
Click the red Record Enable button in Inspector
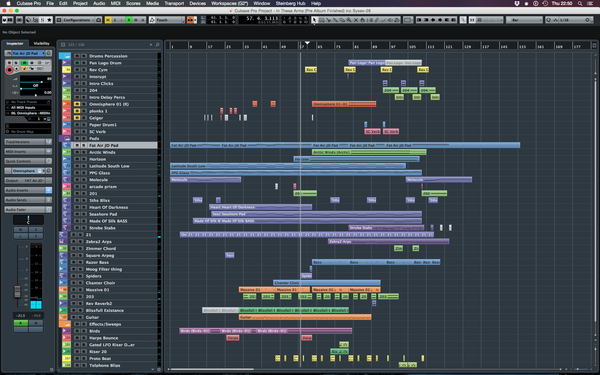(10, 70)
